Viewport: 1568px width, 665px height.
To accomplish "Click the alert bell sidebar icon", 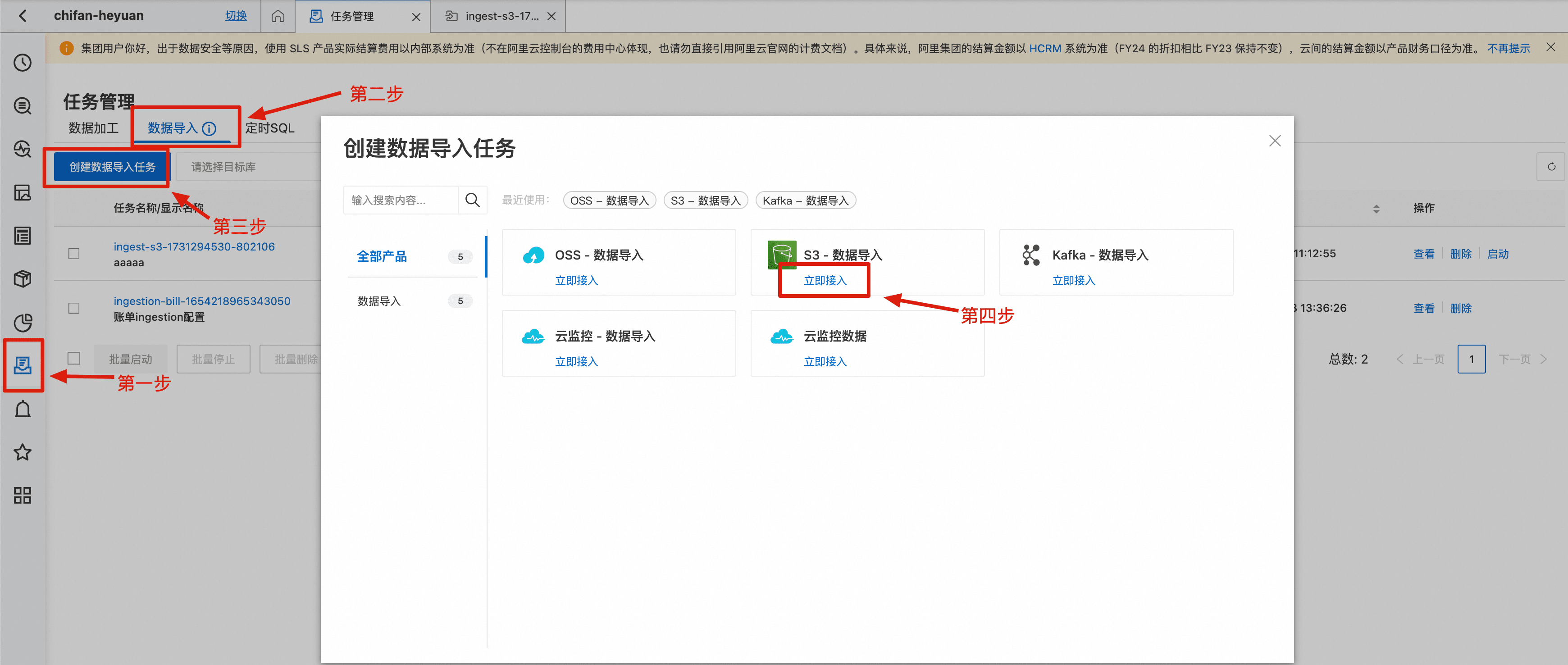I will pyautogui.click(x=23, y=409).
